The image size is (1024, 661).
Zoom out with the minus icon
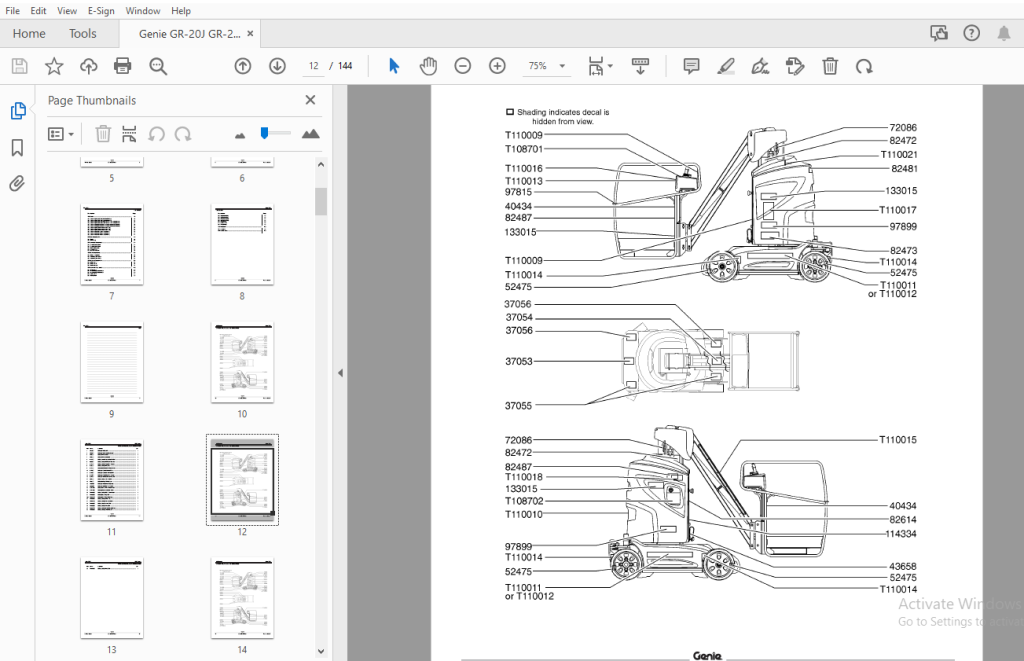coord(463,66)
